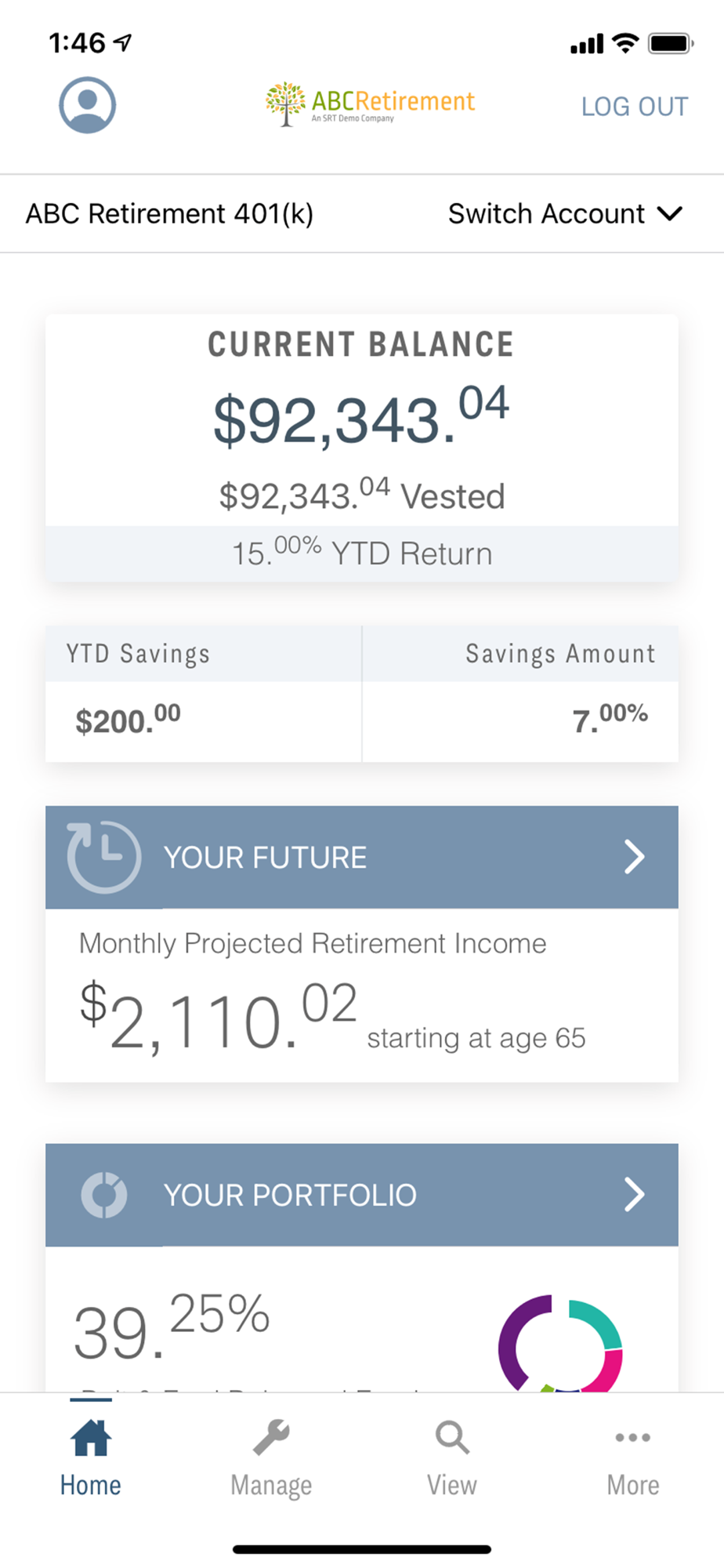724x1568 pixels.
Task: Tap the Savings Amount 7.00% value
Action: click(x=610, y=719)
